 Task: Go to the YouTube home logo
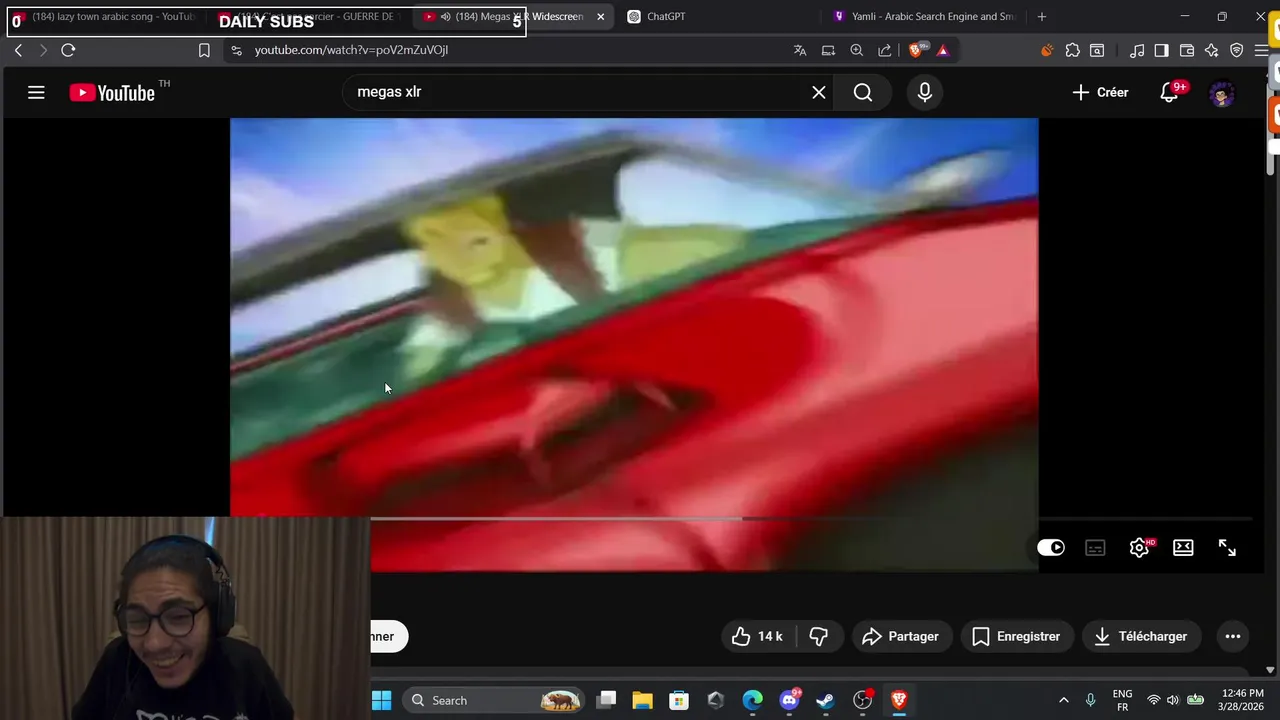[x=112, y=93]
